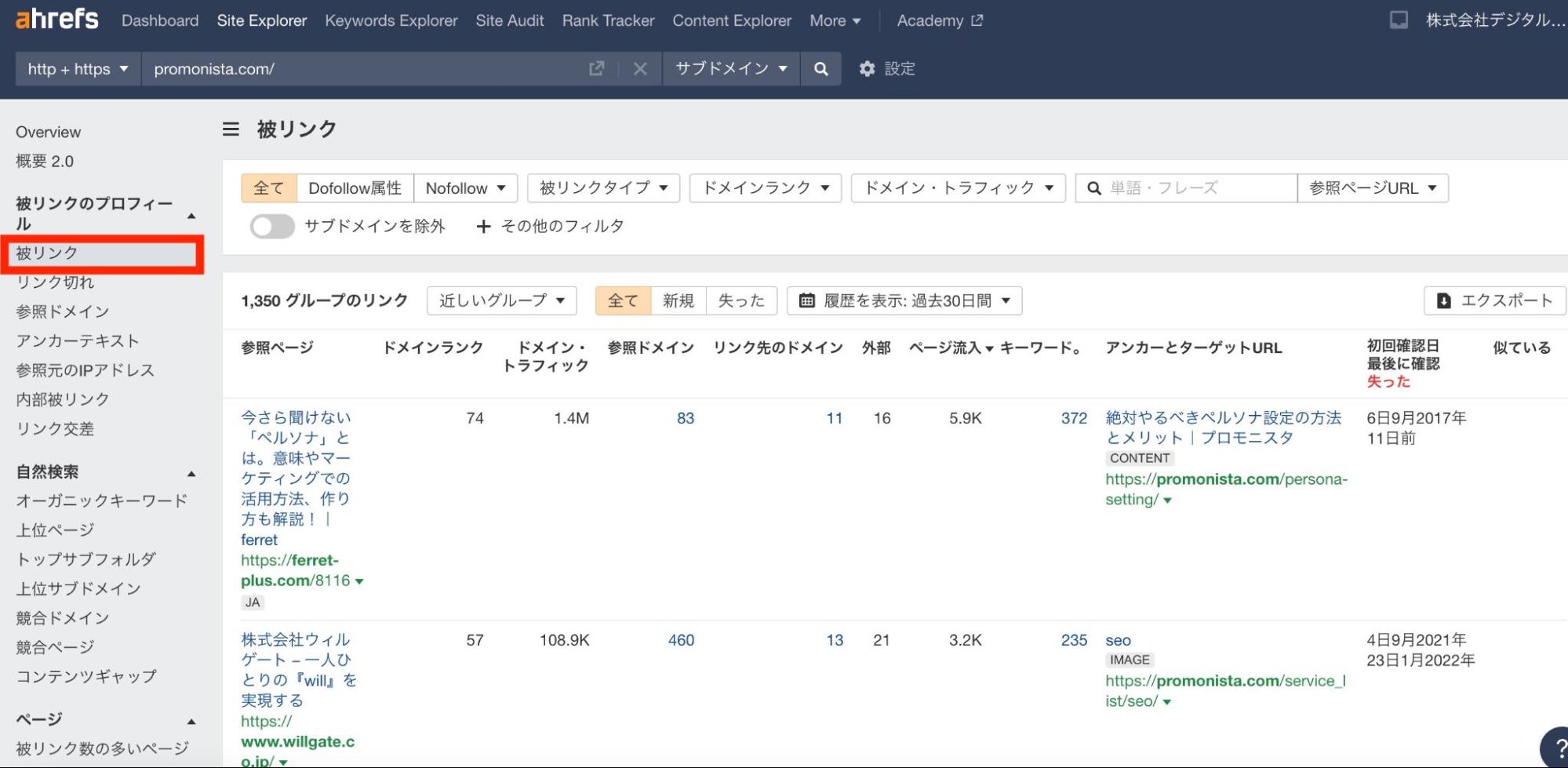The image size is (1568, 768).
Task: Collapse the 自然検索 sidebar section
Action: tap(191, 474)
